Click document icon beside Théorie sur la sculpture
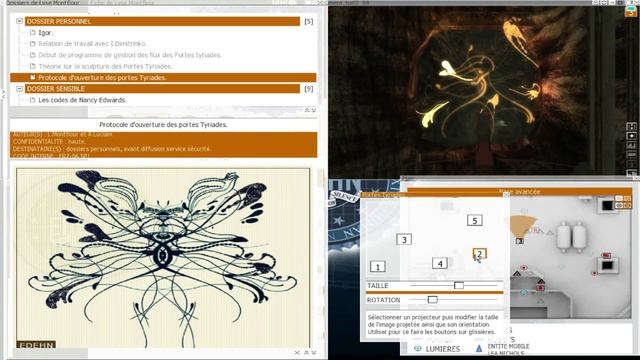Image resolution: width=640 pixels, height=360 pixels. coord(33,66)
